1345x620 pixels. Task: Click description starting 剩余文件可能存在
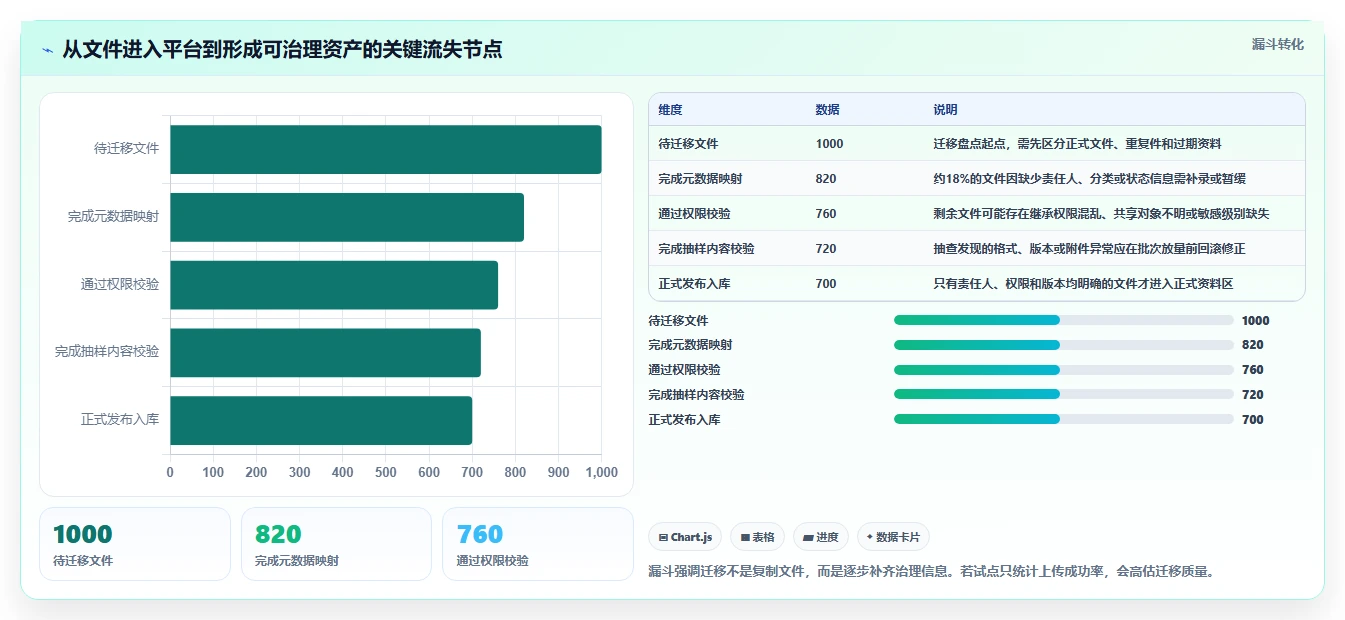pos(1101,214)
